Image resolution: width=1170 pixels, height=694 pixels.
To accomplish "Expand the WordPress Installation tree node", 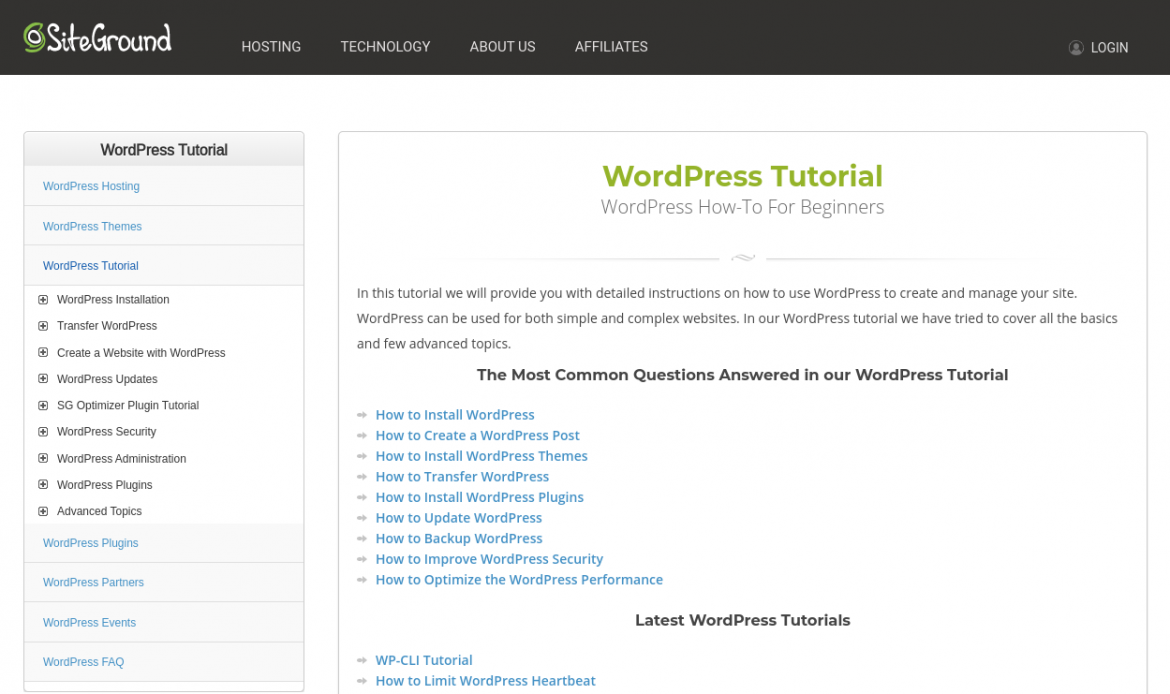I will point(43,299).
